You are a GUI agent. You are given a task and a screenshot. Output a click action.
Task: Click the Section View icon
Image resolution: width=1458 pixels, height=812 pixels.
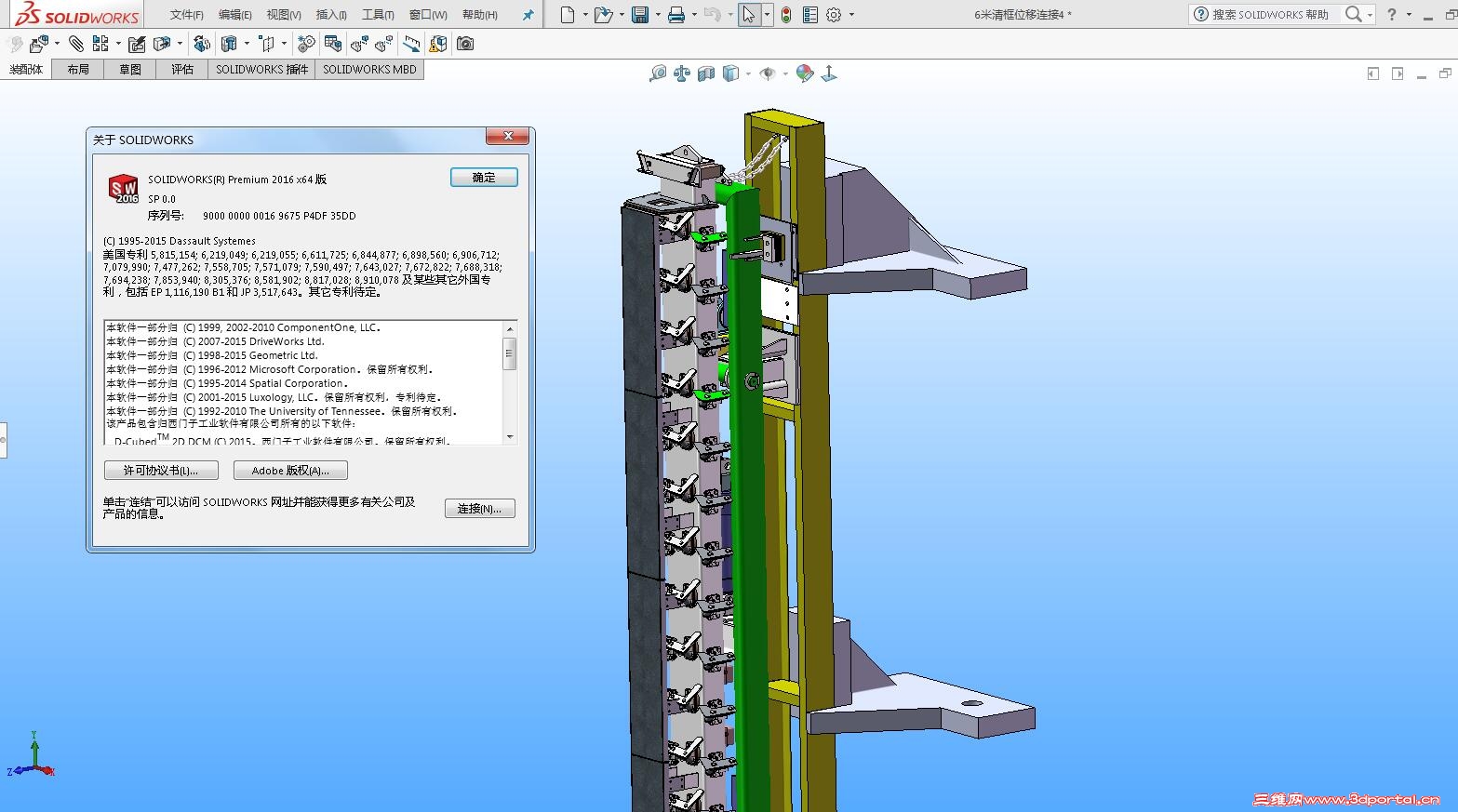[706, 73]
